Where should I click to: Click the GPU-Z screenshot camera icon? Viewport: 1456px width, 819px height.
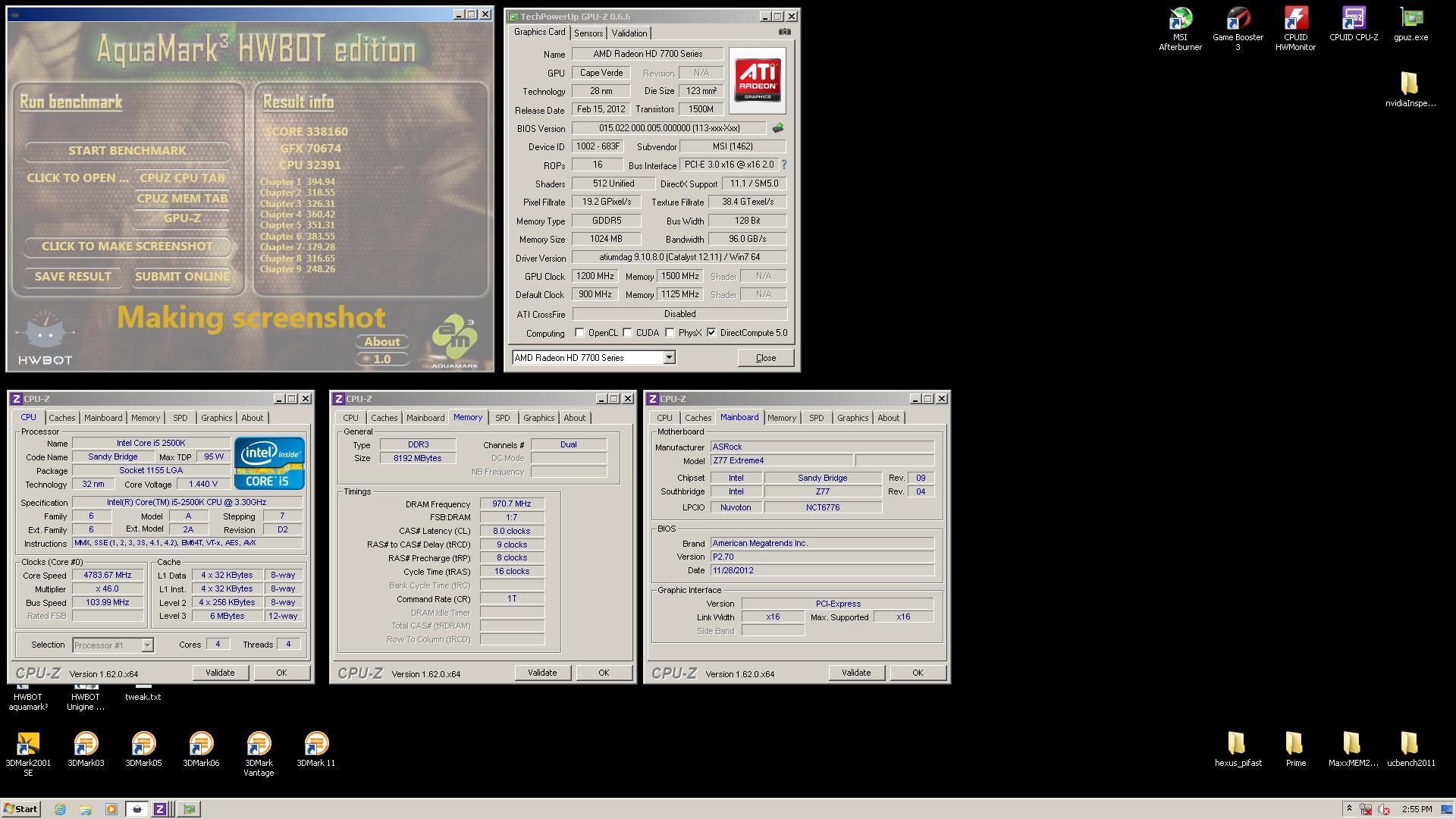pyautogui.click(x=785, y=32)
